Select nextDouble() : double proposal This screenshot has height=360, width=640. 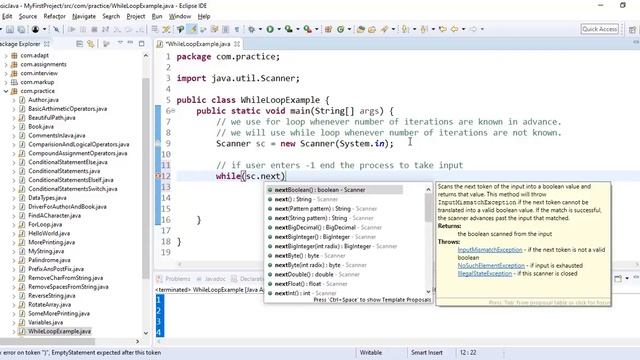(313, 274)
